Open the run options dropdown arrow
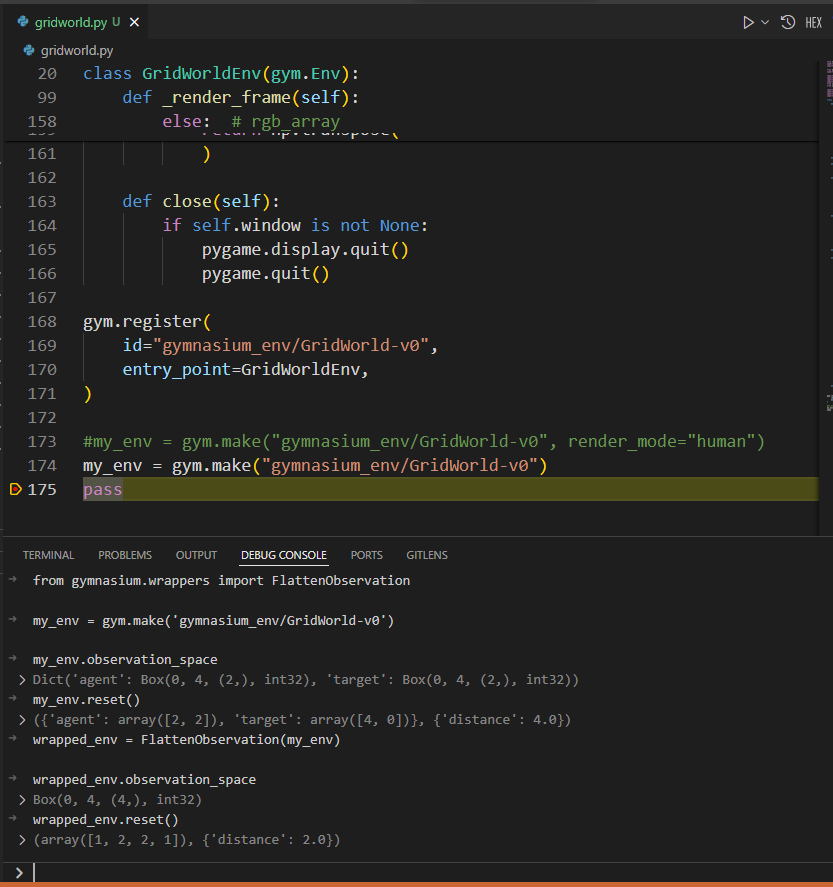 tap(765, 23)
